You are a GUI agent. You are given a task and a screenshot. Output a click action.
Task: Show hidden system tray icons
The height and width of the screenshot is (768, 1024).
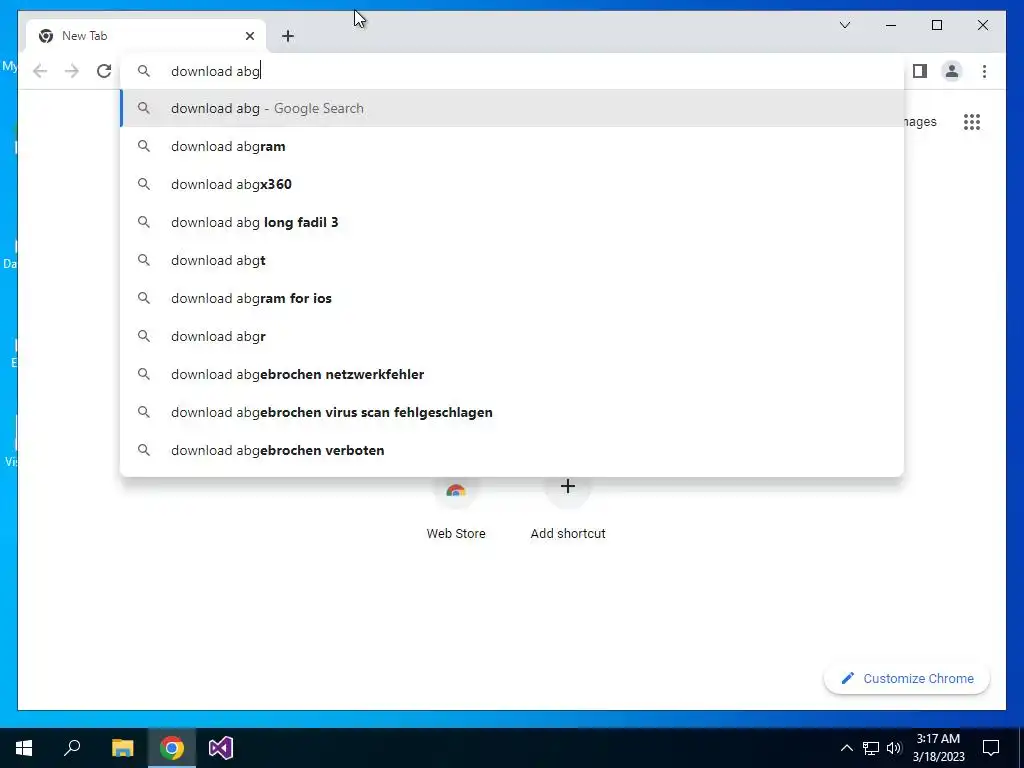click(846, 748)
